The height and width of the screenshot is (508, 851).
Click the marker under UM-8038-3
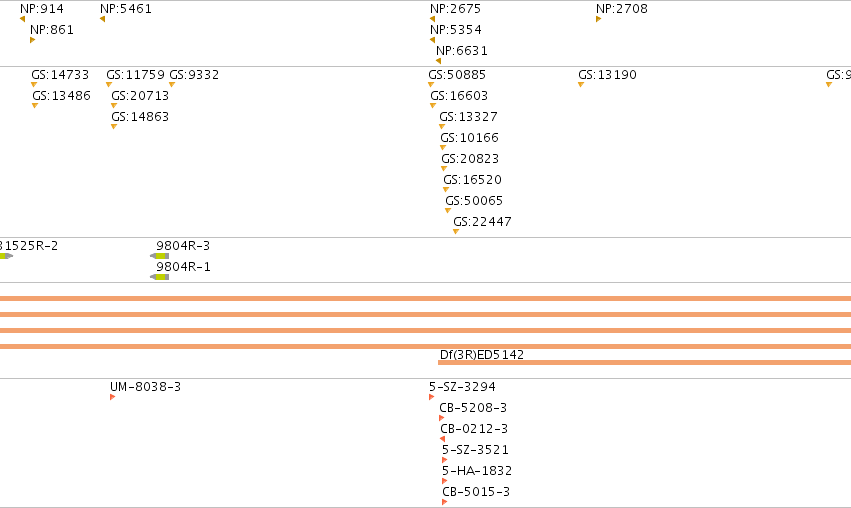pos(113,397)
